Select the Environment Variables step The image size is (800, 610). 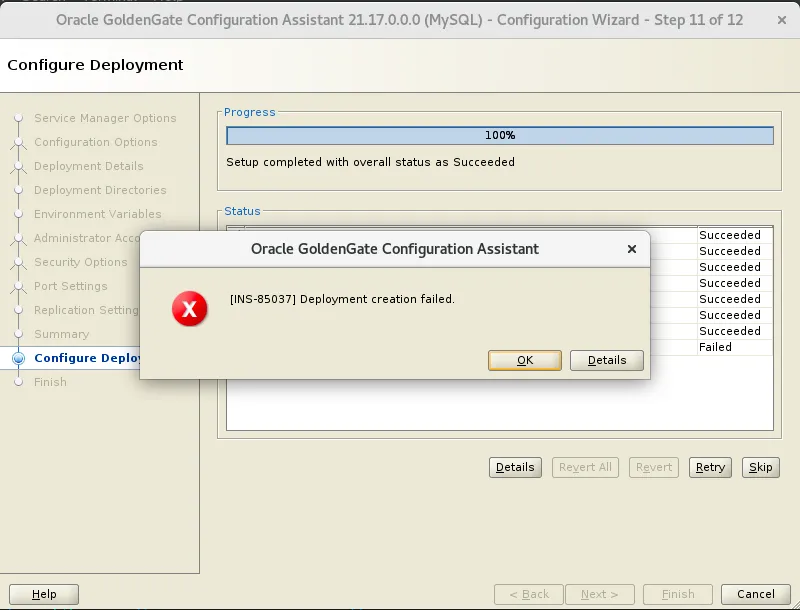[97, 214]
